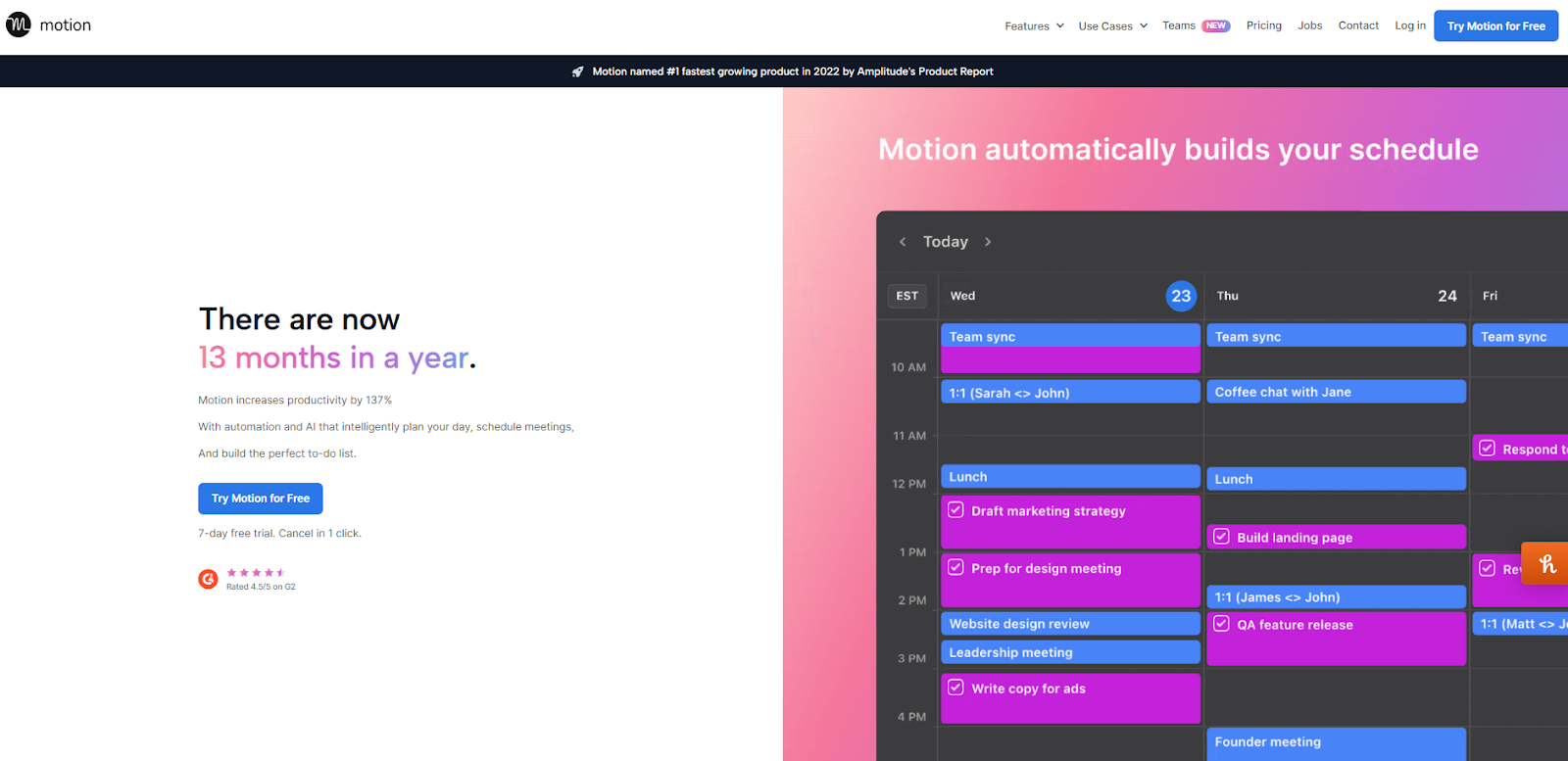Select the Lunch event on Wednesday
The height and width of the screenshot is (761, 1568).
[x=1070, y=476]
